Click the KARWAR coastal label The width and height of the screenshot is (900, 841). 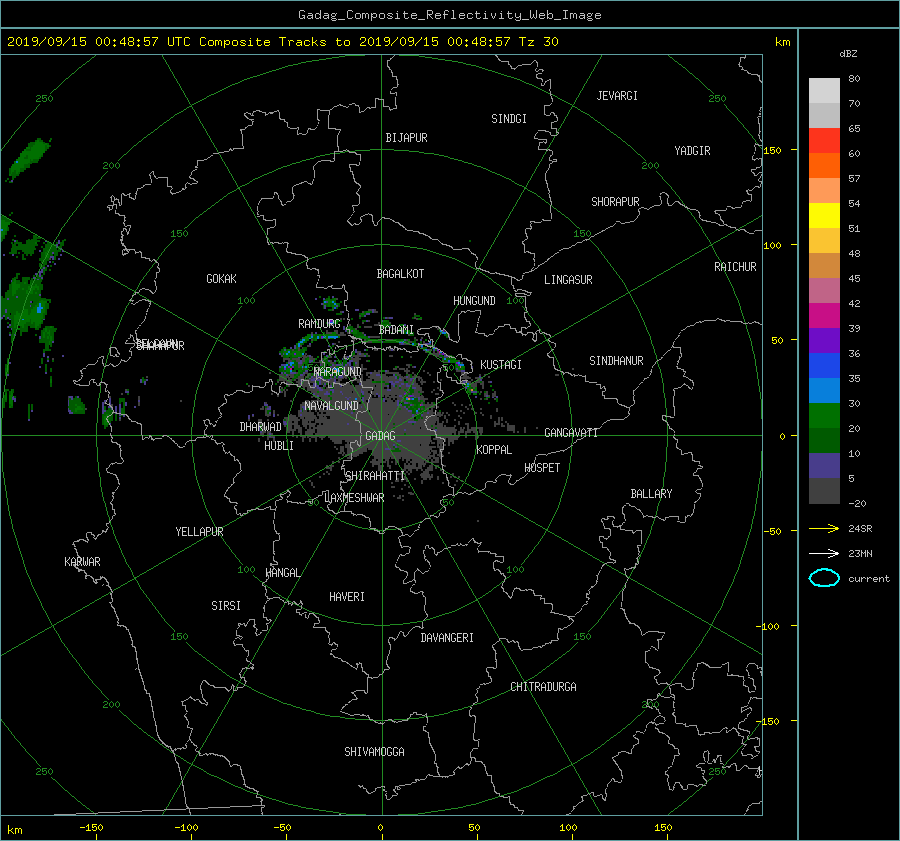(82, 561)
